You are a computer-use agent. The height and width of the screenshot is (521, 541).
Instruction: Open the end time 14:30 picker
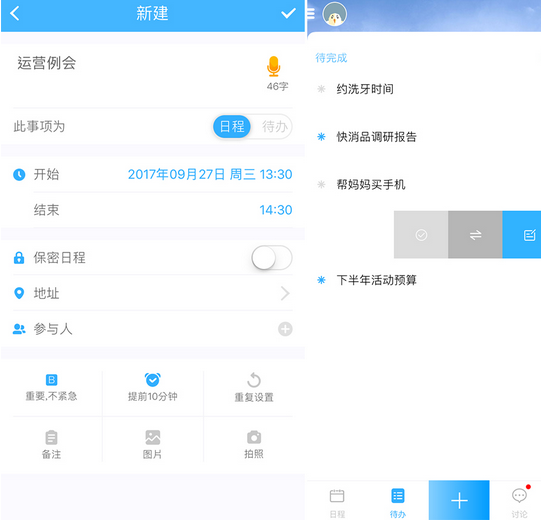coord(276,210)
